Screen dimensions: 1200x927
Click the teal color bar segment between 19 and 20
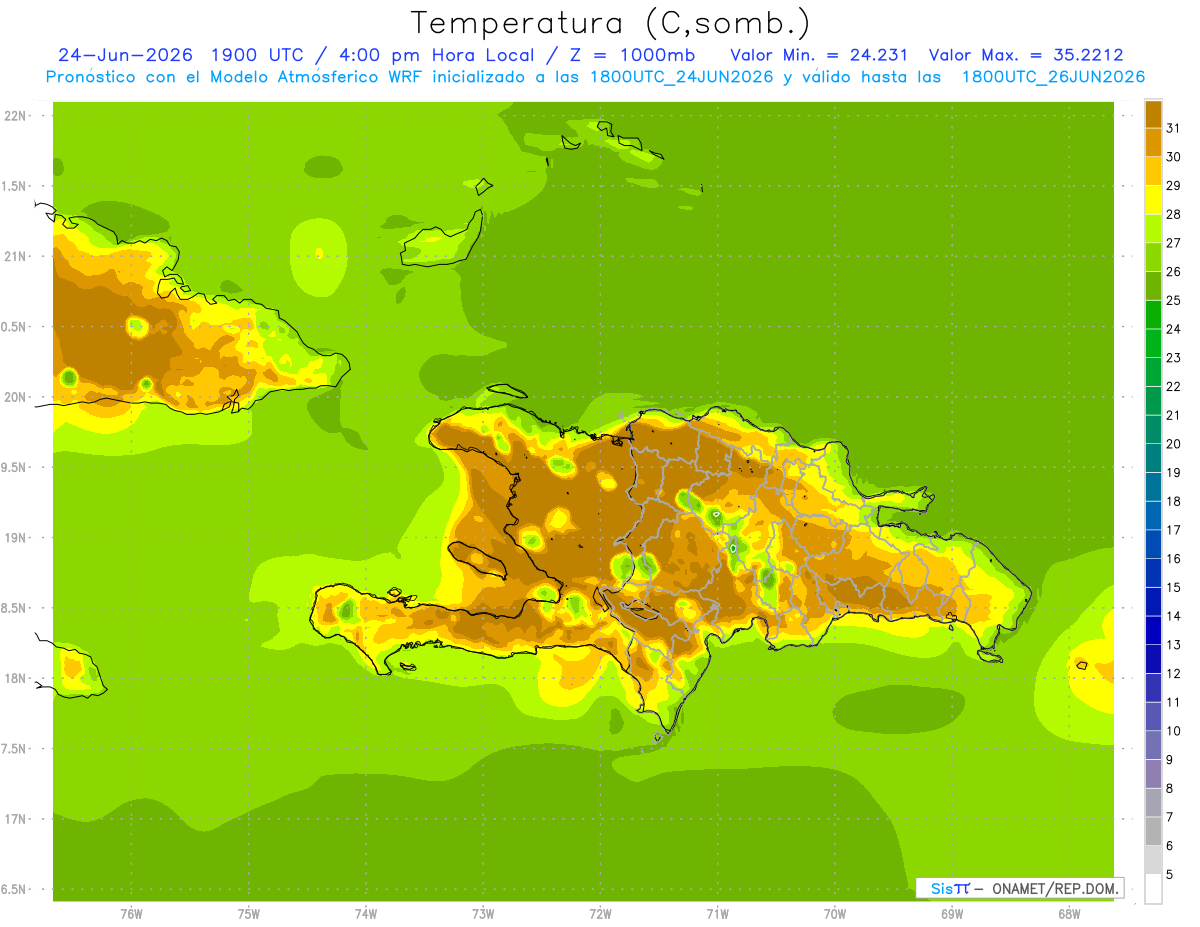[1153, 458]
